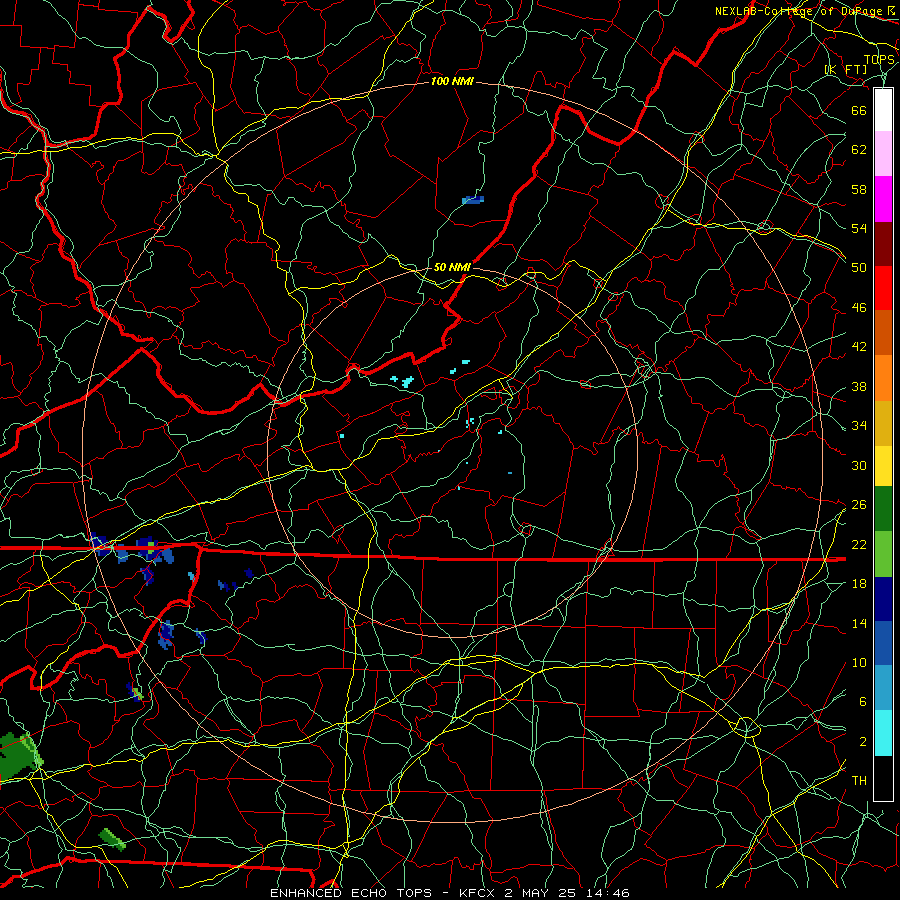Click the light pink legend swatch
This screenshot has width=900, height=900.
click(x=883, y=154)
